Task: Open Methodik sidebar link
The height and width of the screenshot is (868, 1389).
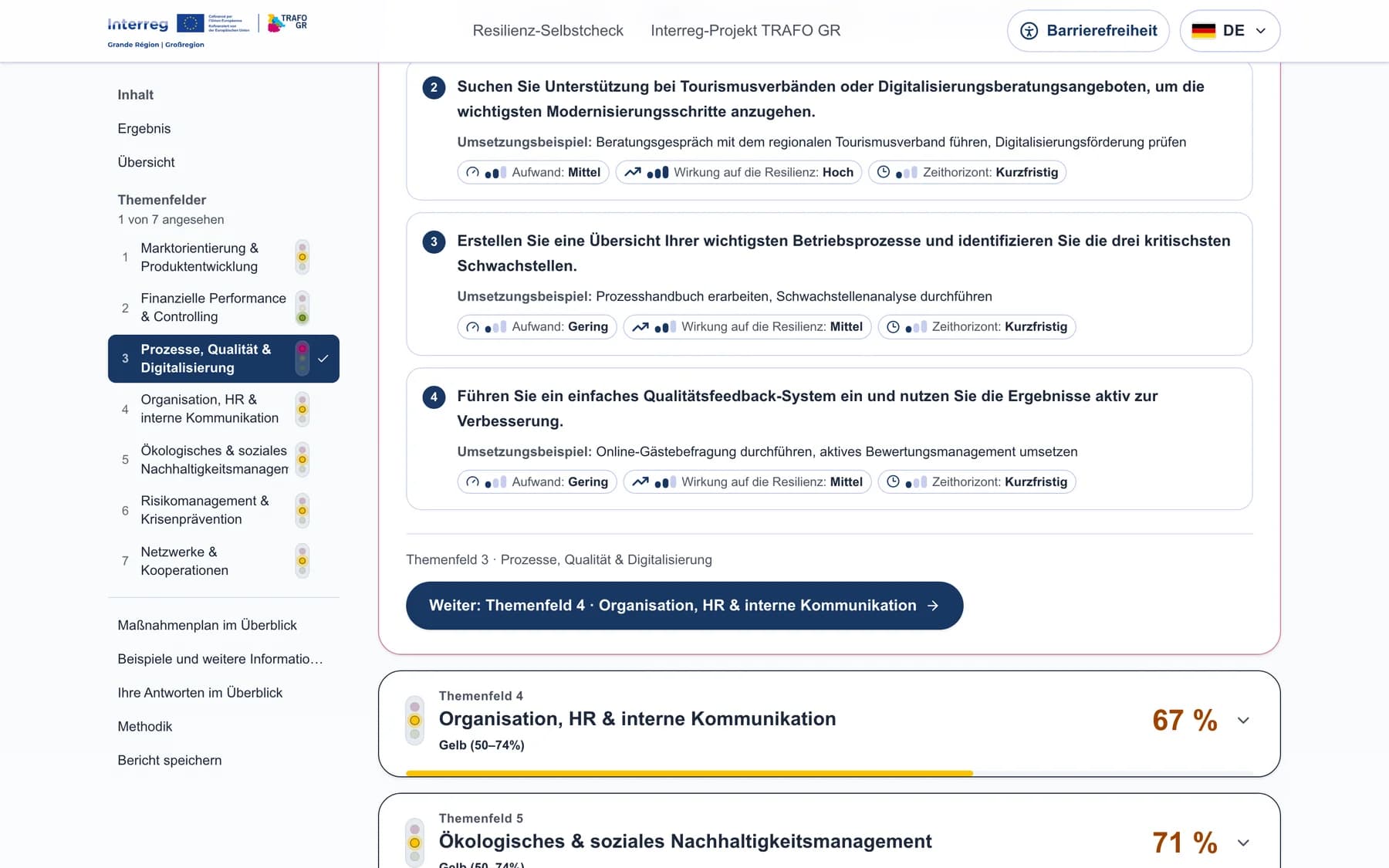Action: click(x=145, y=727)
